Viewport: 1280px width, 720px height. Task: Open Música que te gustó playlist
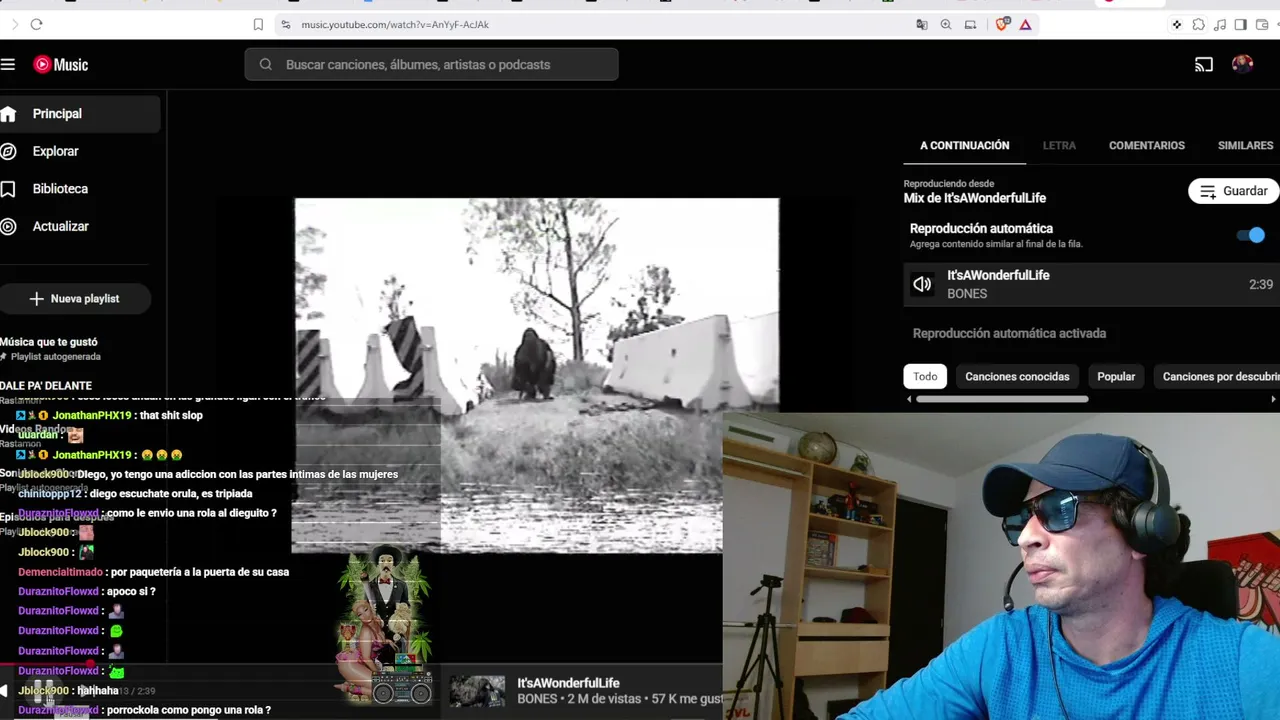(x=49, y=342)
